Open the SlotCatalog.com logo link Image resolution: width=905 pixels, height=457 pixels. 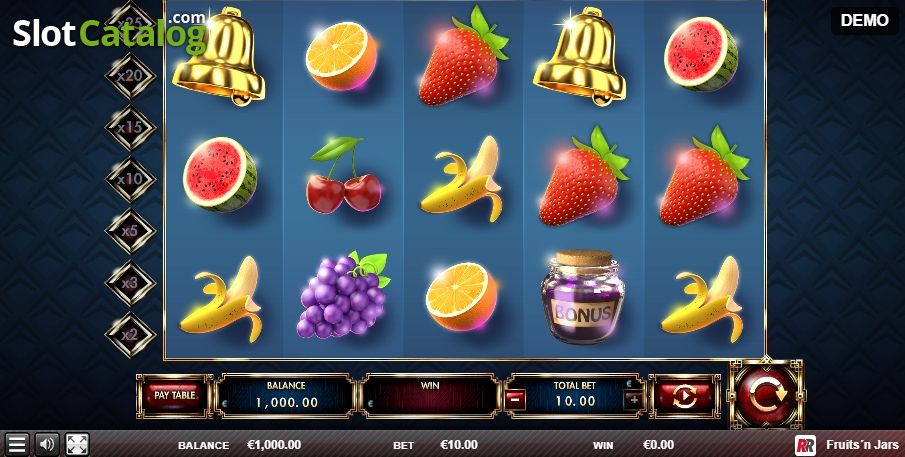(x=110, y=32)
